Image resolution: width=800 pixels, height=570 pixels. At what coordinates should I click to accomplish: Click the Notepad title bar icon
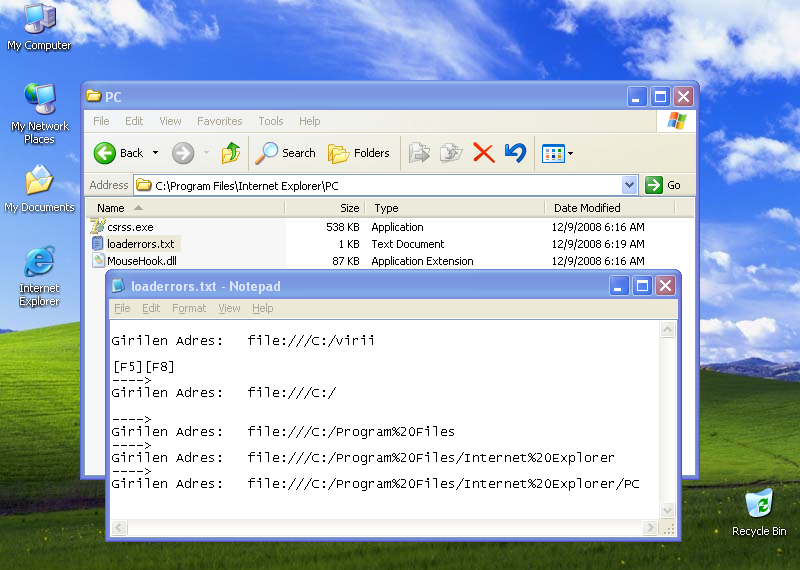118,285
